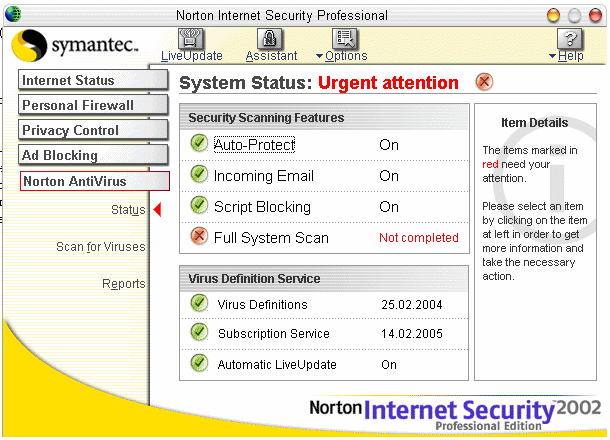Select the Subscription Service item
This screenshot has height=440, width=610.
(274, 334)
